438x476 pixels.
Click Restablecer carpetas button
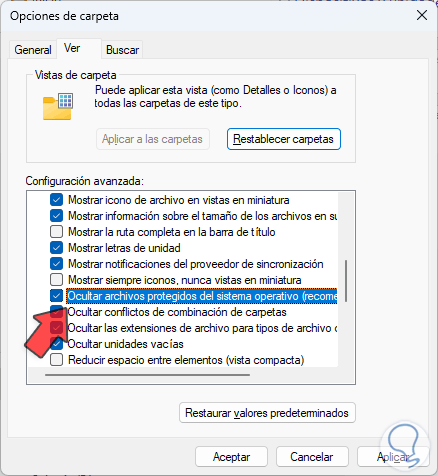click(284, 139)
